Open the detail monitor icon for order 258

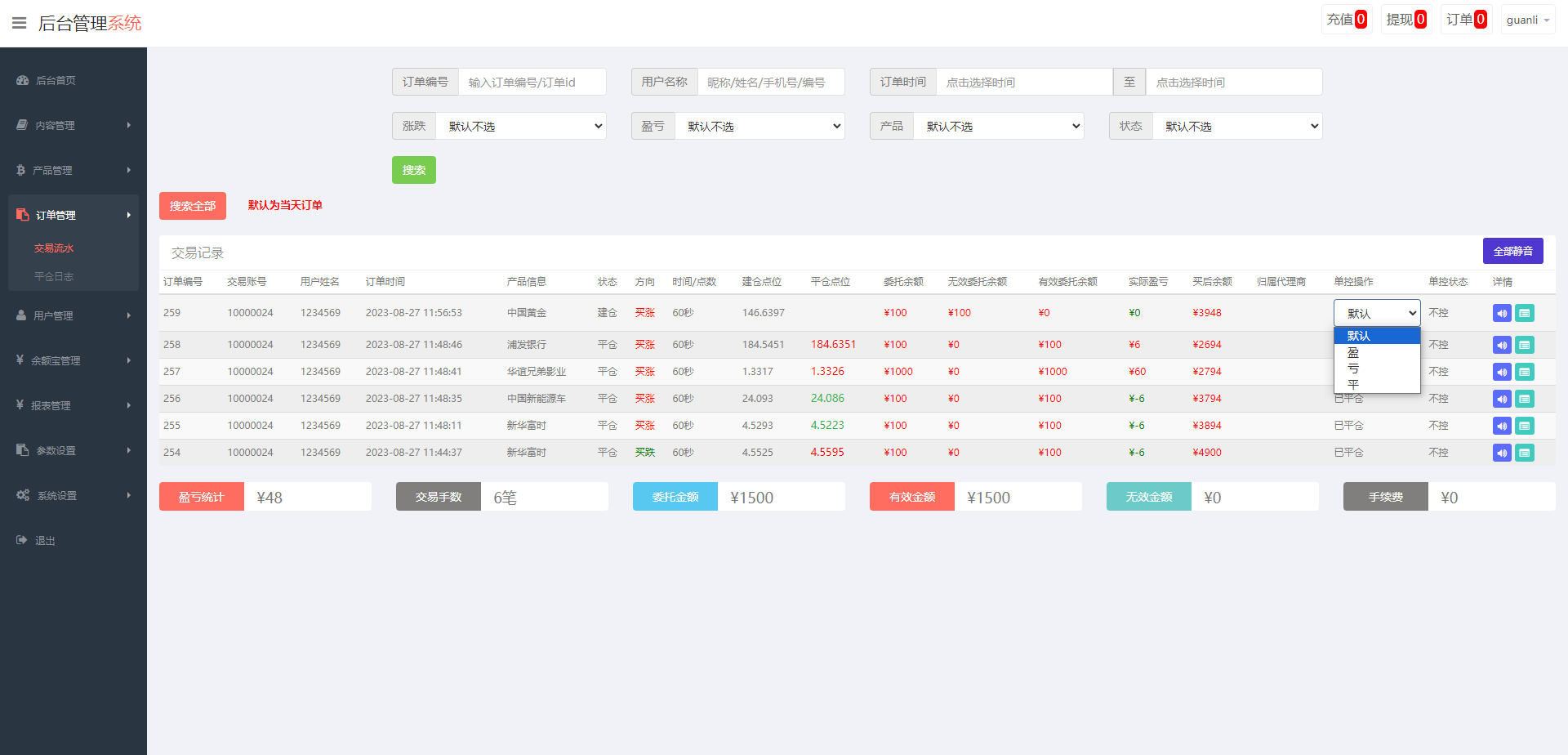pos(1524,344)
